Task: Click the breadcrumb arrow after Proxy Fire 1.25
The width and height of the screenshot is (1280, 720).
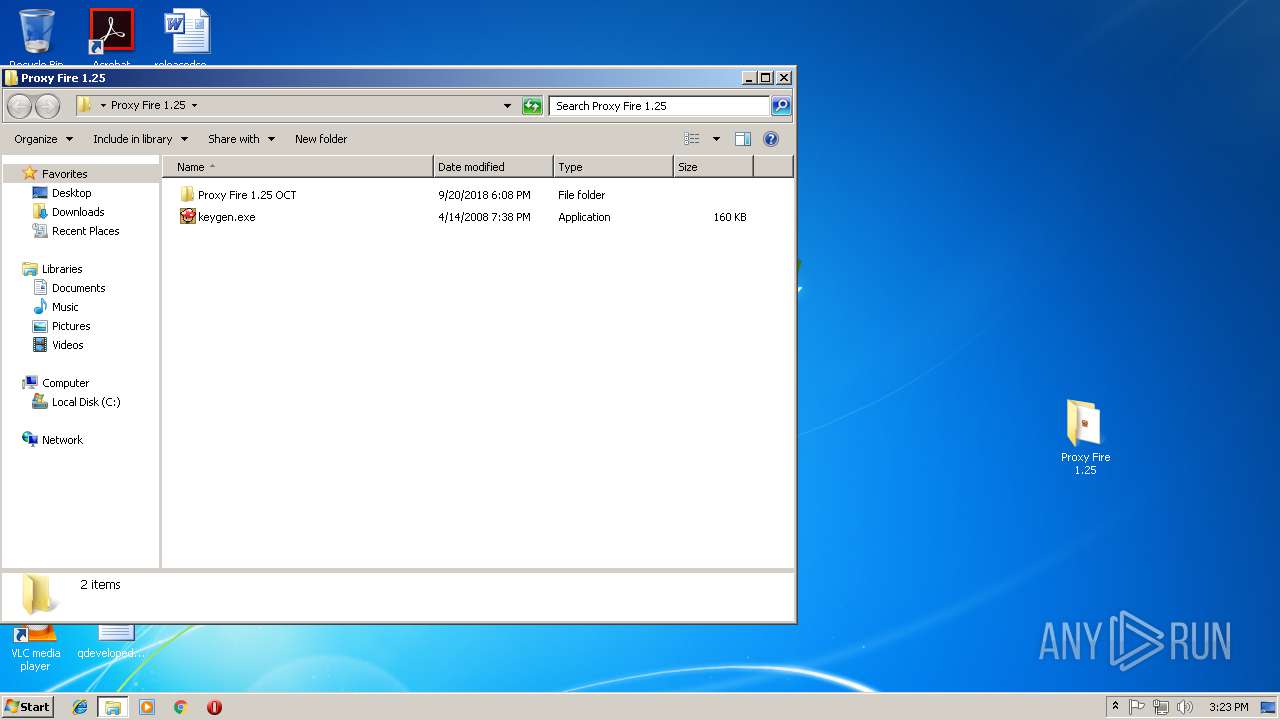Action: click(194, 105)
